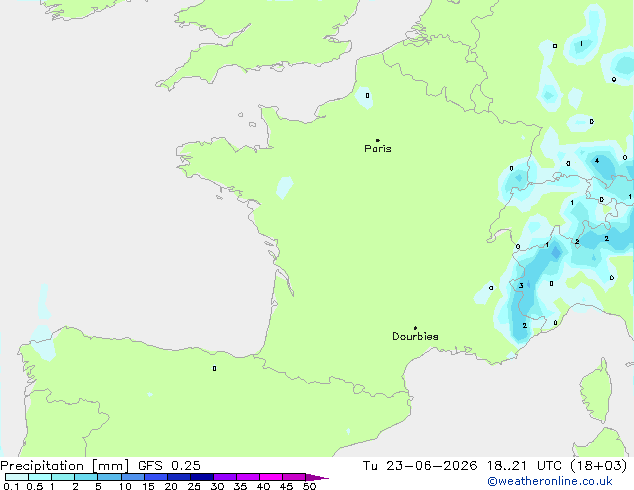The width and height of the screenshot is (634, 490).
Task: Click the '(18+03)' forecast offset text
Action: (598, 466)
